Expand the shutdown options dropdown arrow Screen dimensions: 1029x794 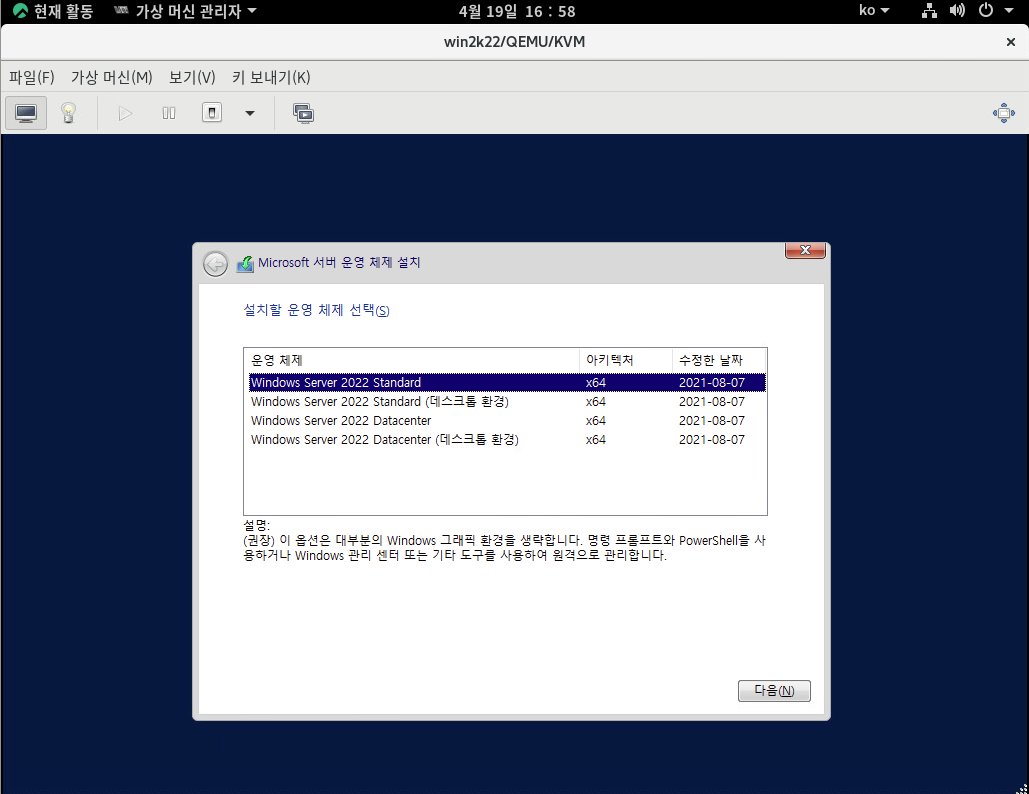pos(250,114)
